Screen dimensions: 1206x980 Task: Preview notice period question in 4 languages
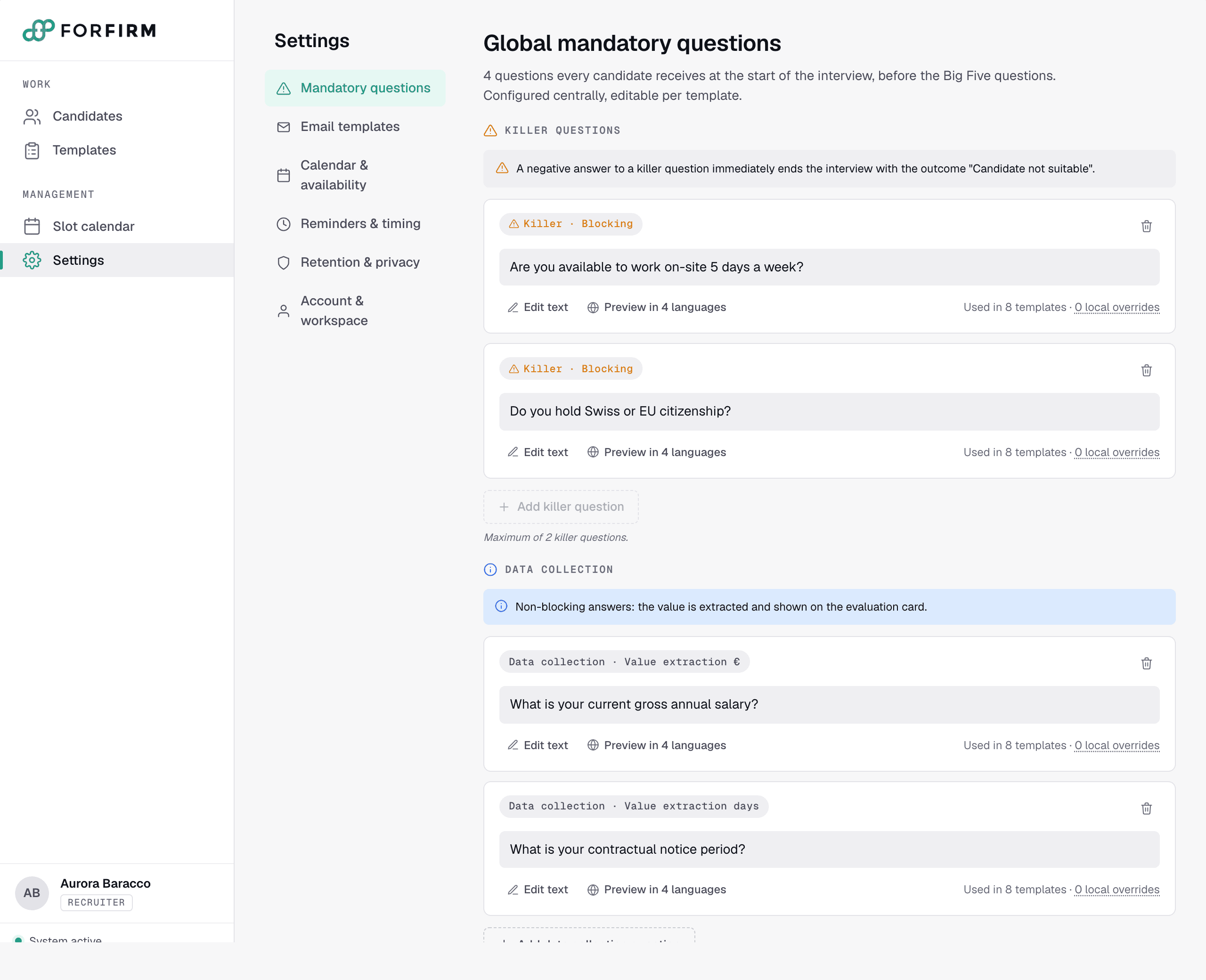(656, 890)
